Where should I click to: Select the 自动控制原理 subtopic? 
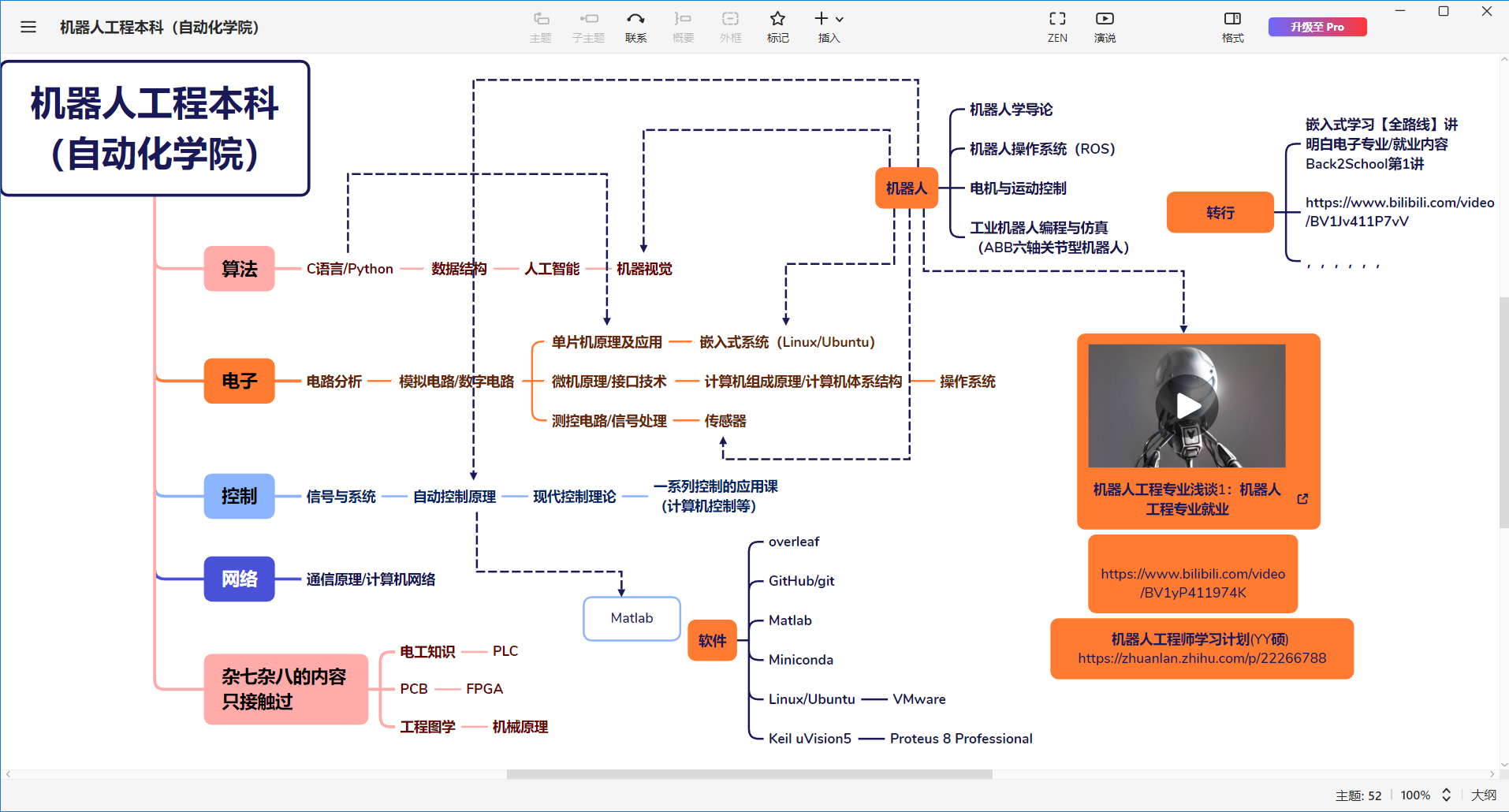click(454, 497)
